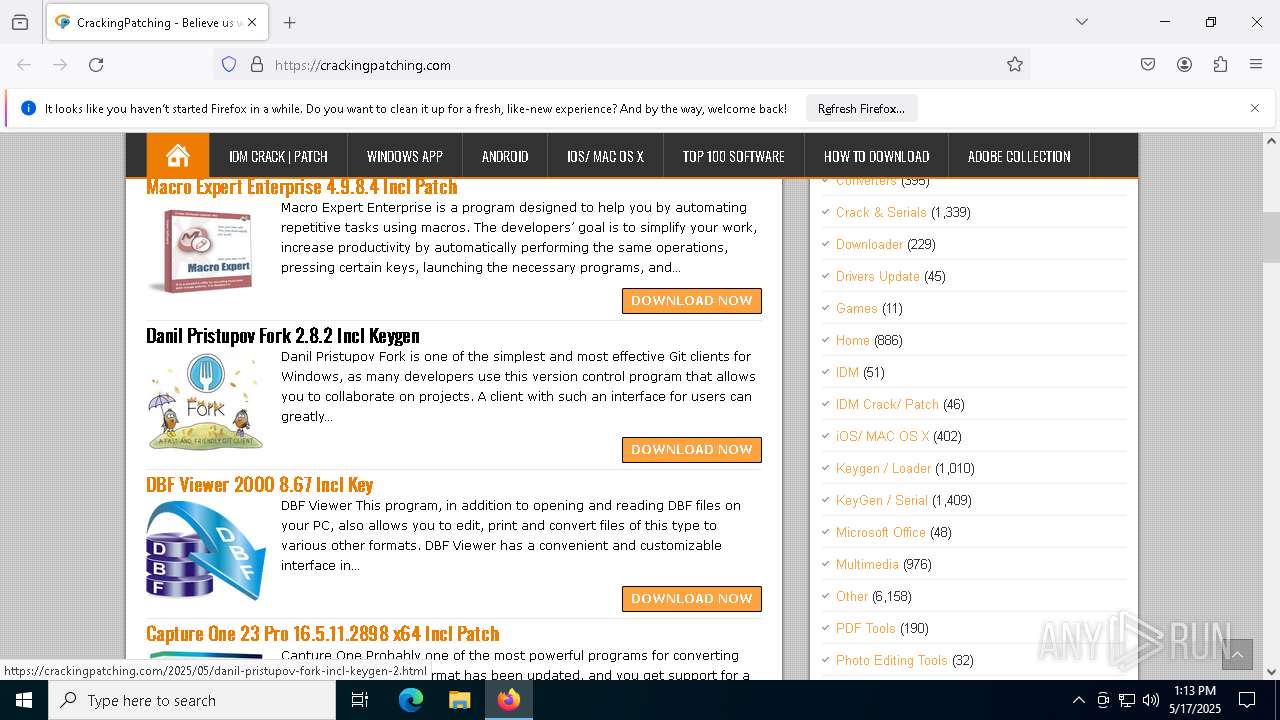This screenshot has height=720, width=1280.
Task: Click Download Now for DBF Viewer 2000
Action: [x=692, y=599]
